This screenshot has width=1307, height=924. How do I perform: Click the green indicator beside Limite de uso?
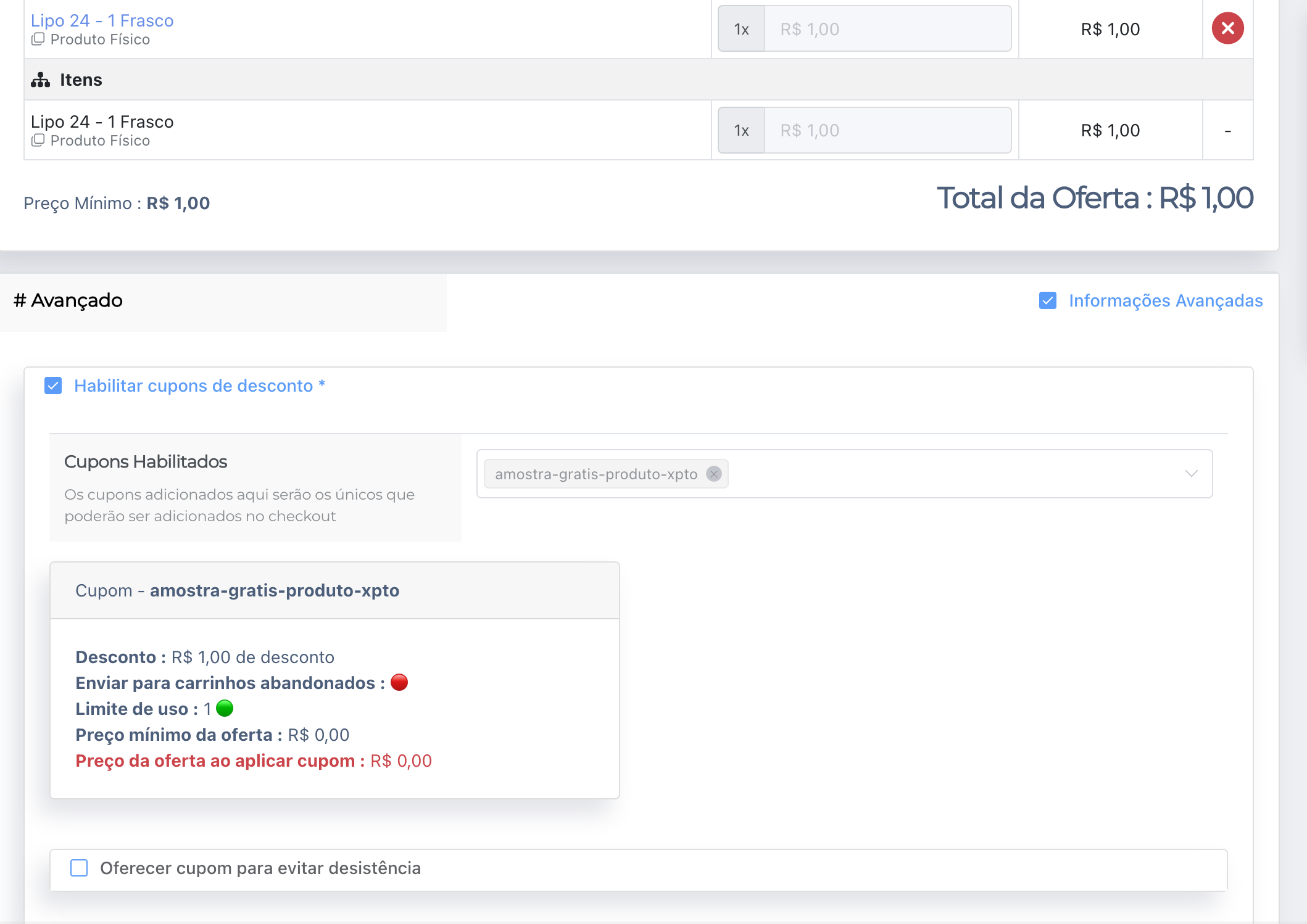225,708
